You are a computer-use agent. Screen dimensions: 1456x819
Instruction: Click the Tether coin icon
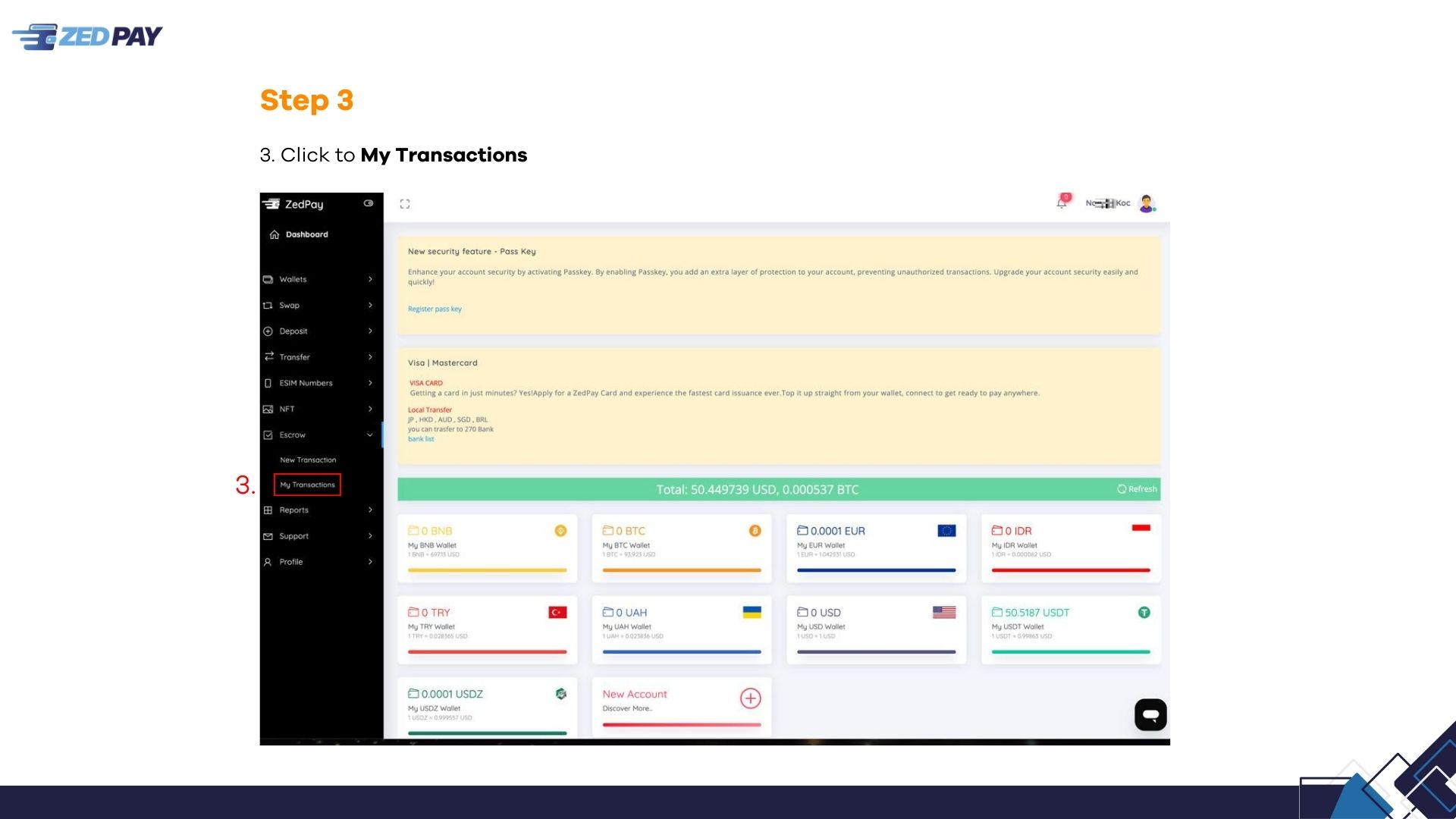[x=1144, y=612]
